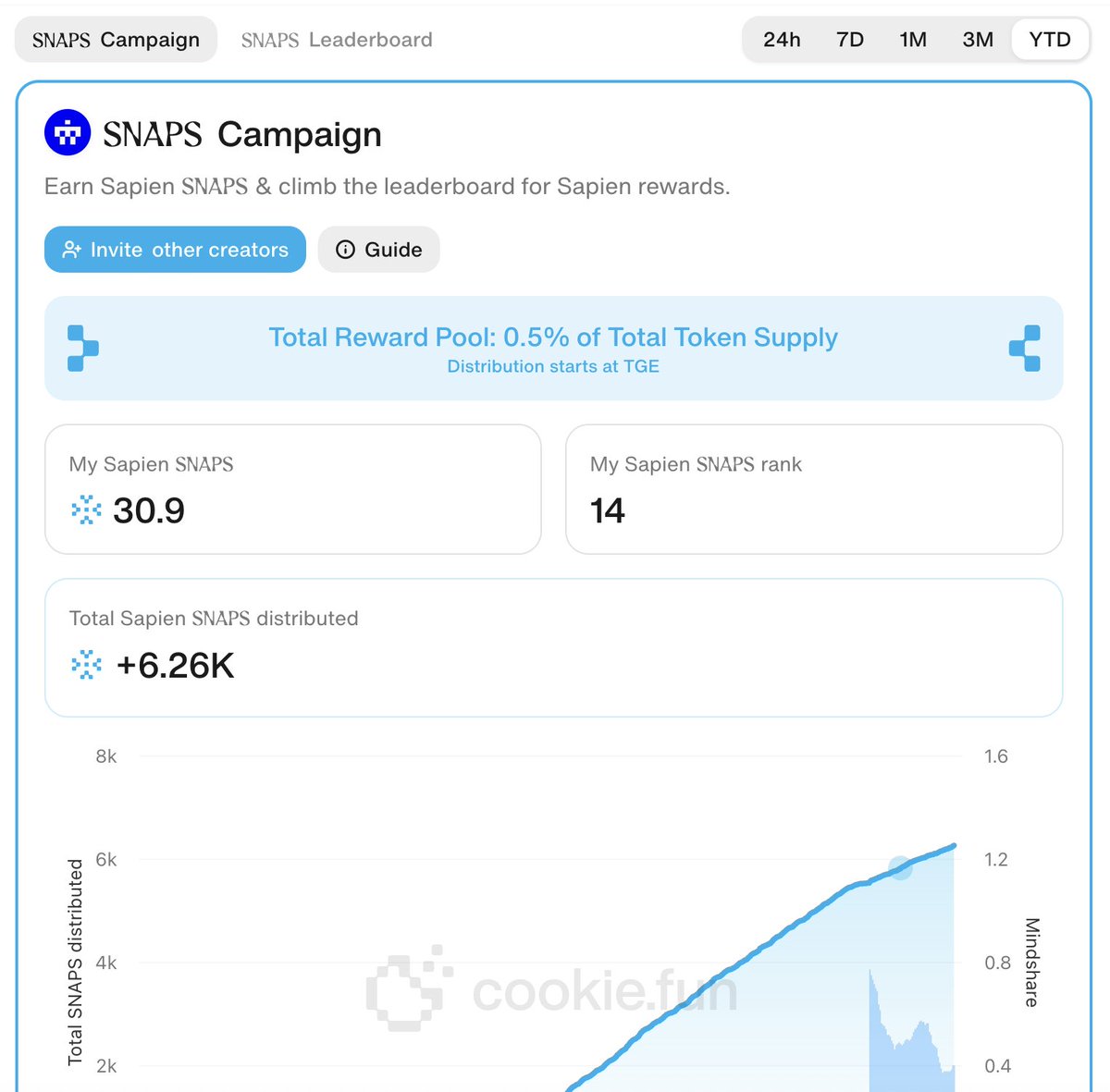Open the Guide button
The width and height of the screenshot is (1110, 1092).
[x=378, y=250]
